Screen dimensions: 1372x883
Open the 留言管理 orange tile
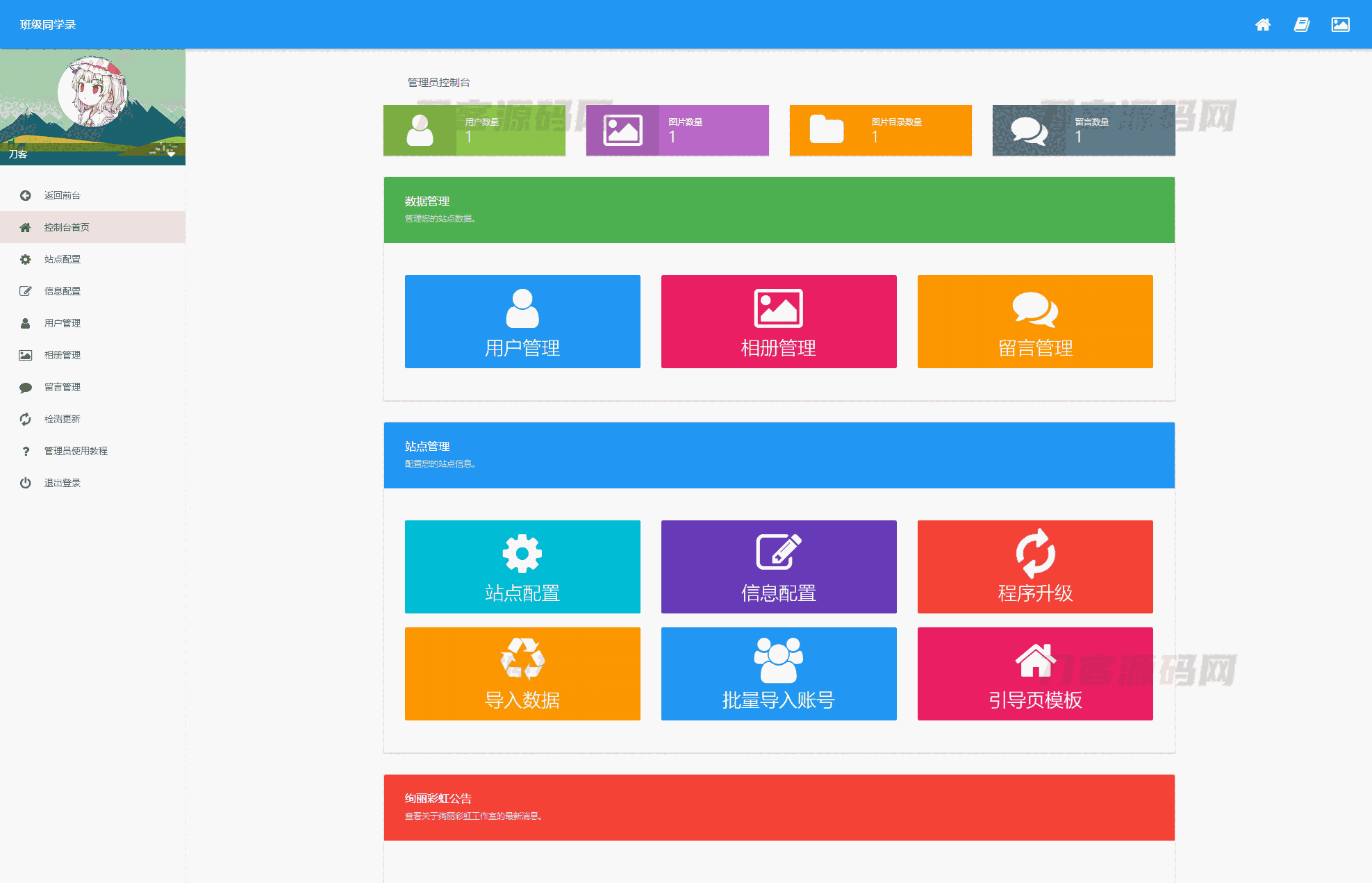1034,322
